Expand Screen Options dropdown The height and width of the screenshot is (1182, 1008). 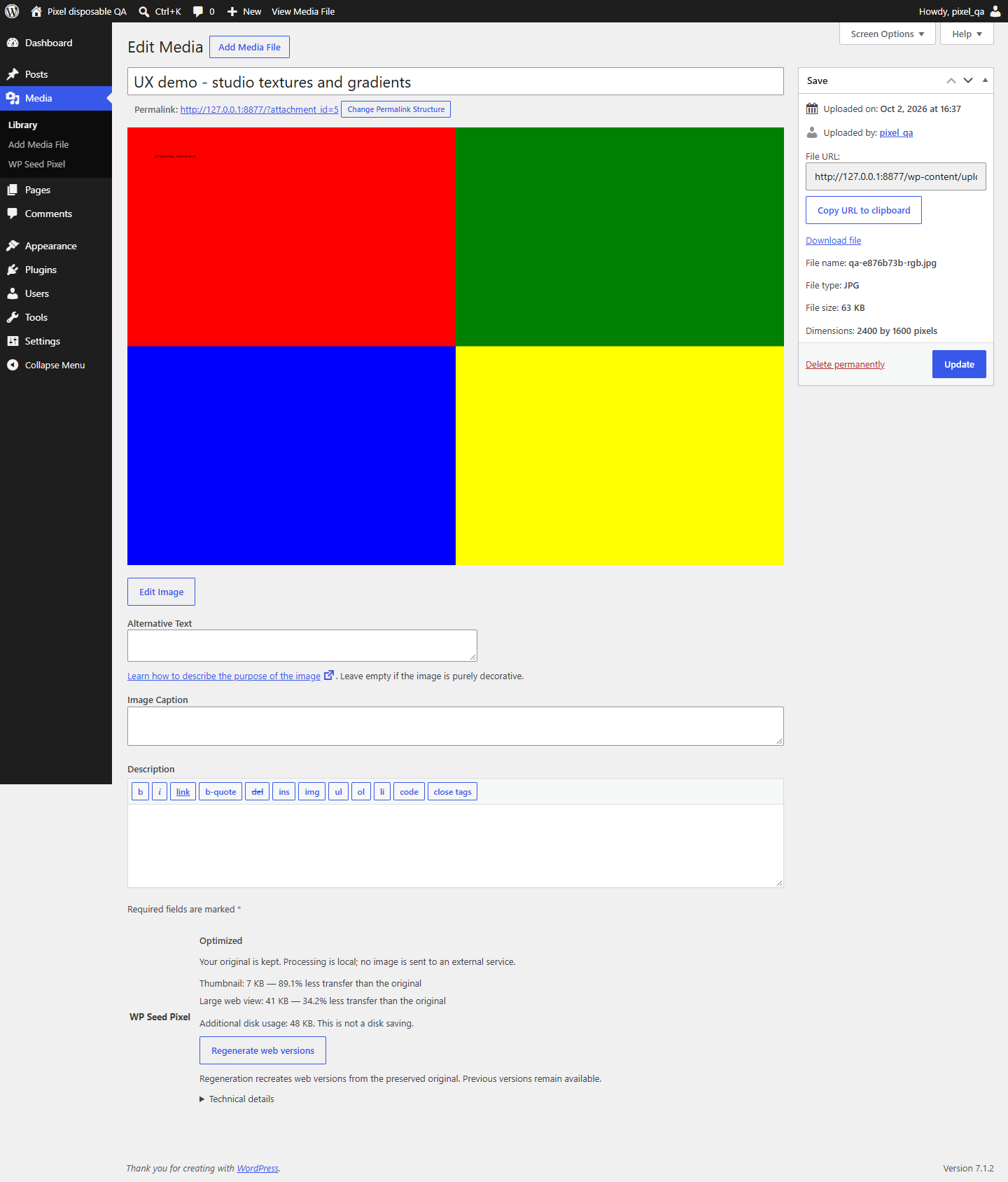[887, 34]
